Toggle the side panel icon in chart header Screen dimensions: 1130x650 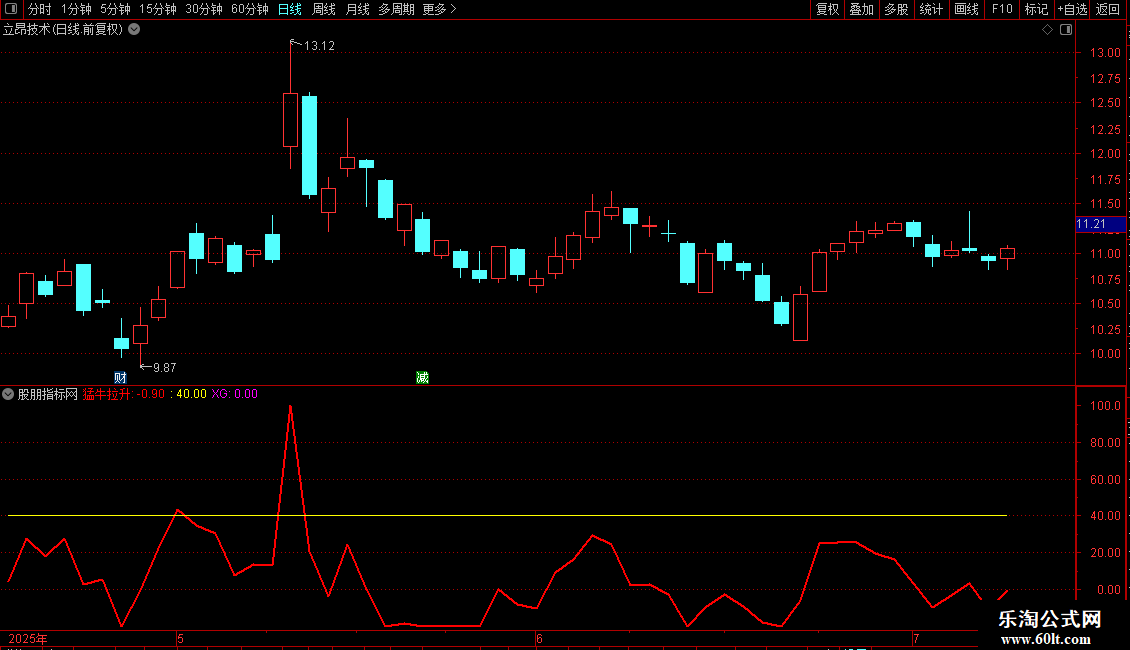(x=1066, y=30)
